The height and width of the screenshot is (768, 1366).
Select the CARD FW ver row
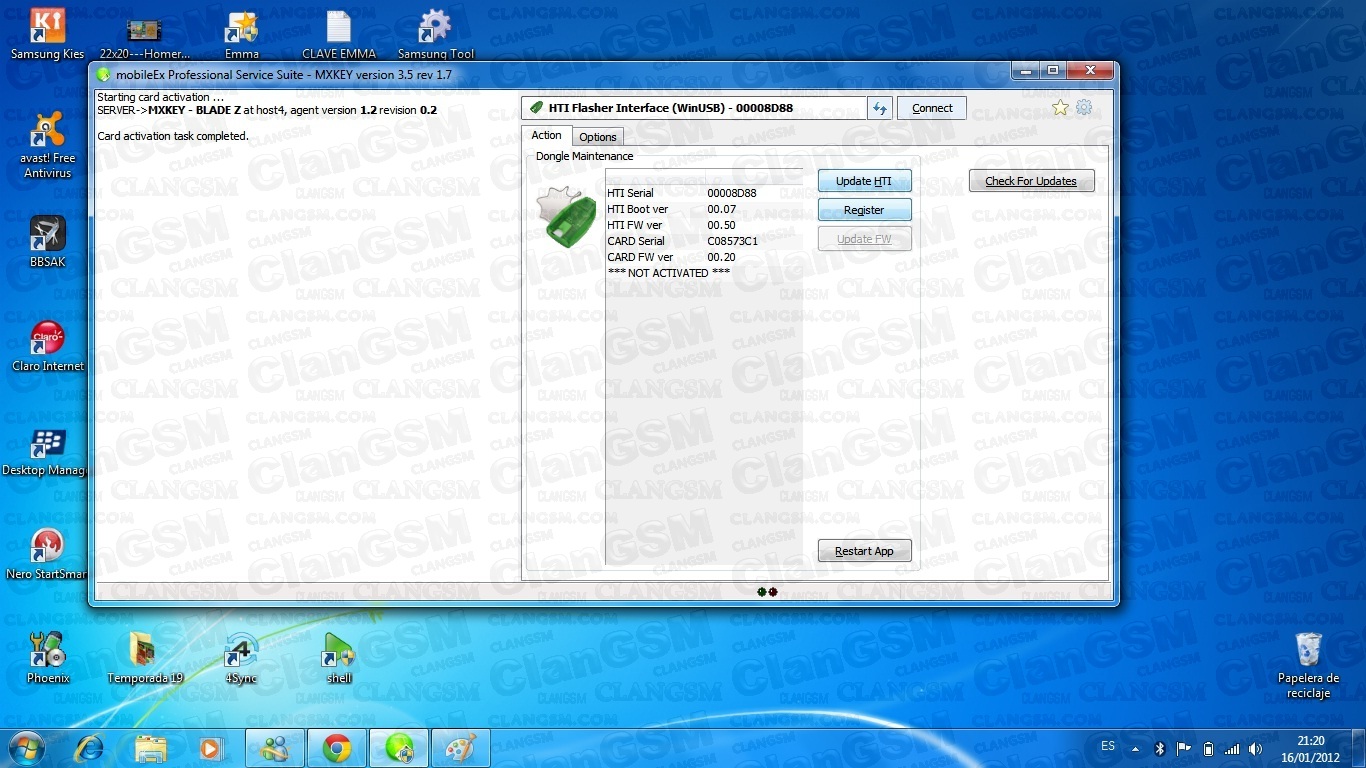tap(704, 257)
